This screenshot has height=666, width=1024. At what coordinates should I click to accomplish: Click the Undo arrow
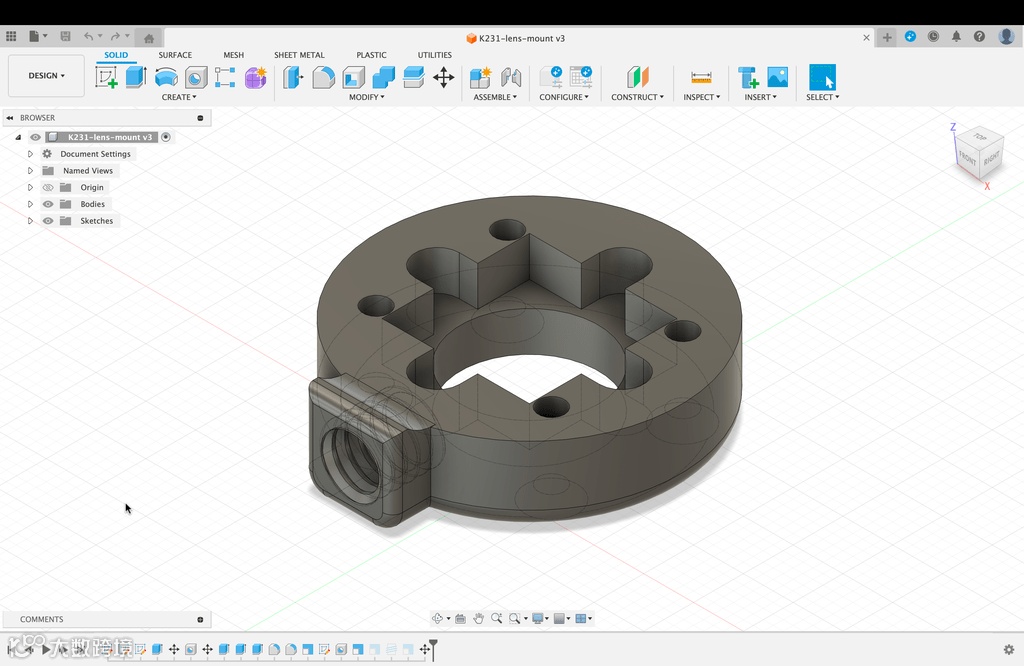[88, 37]
